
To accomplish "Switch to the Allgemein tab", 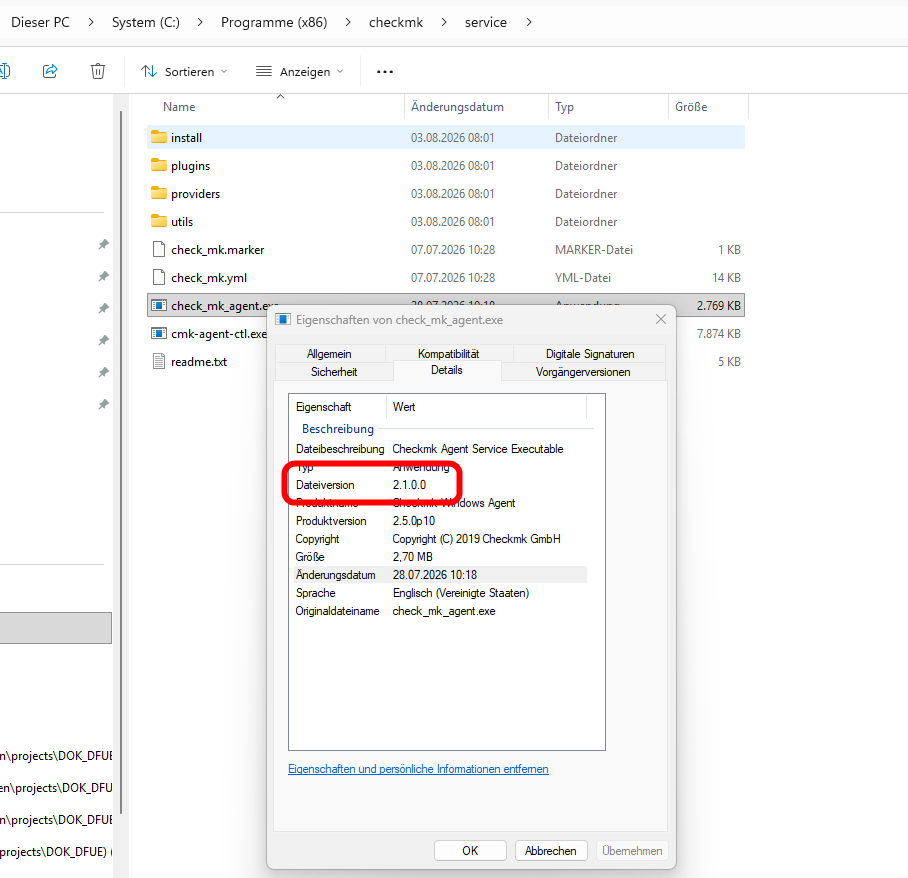I will coord(329,353).
